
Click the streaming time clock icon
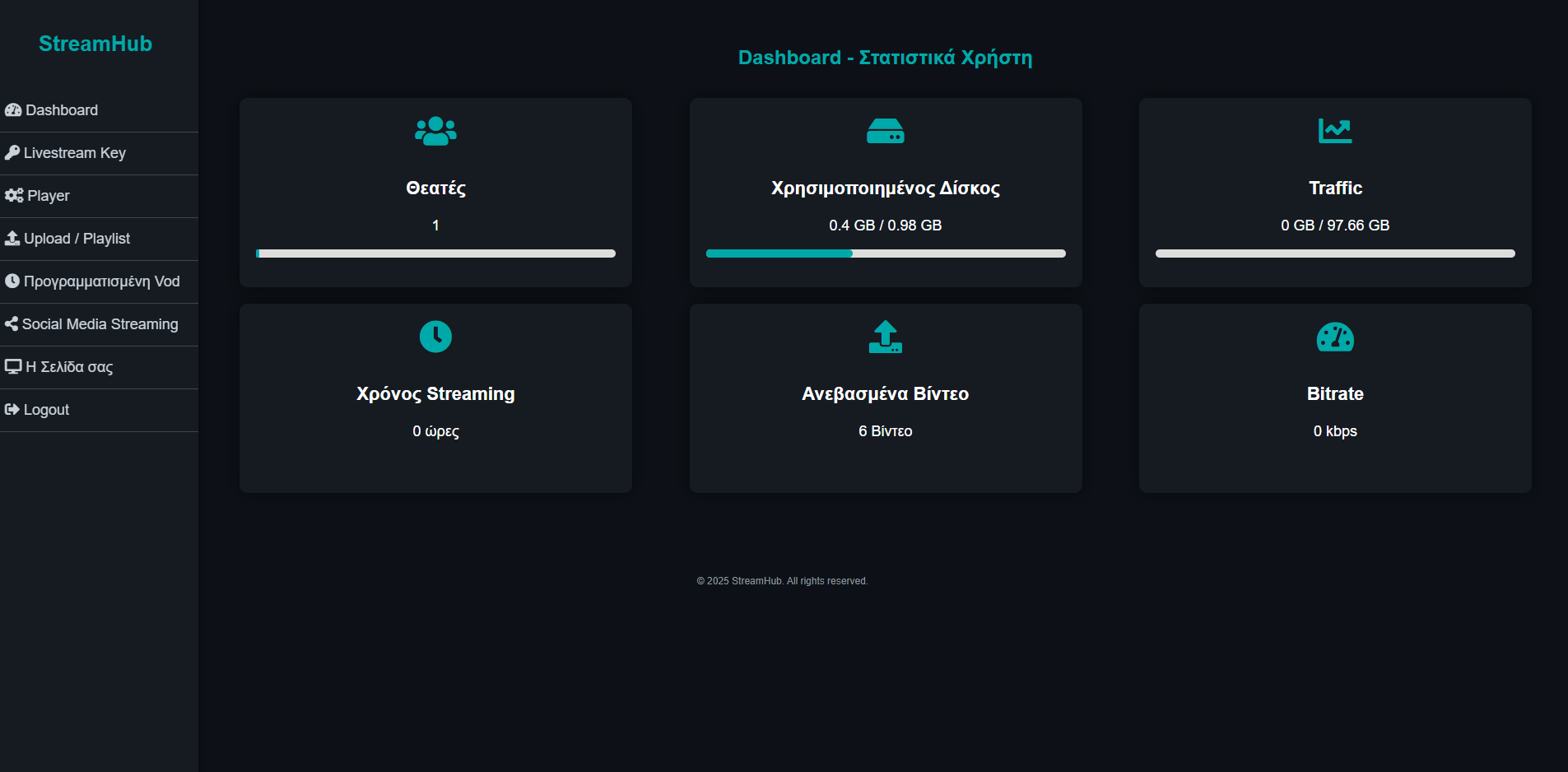[x=435, y=337]
